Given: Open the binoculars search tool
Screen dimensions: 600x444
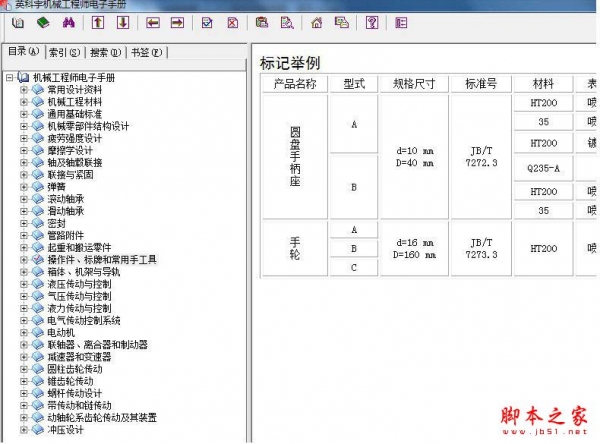Looking at the screenshot, I should coord(68,23).
